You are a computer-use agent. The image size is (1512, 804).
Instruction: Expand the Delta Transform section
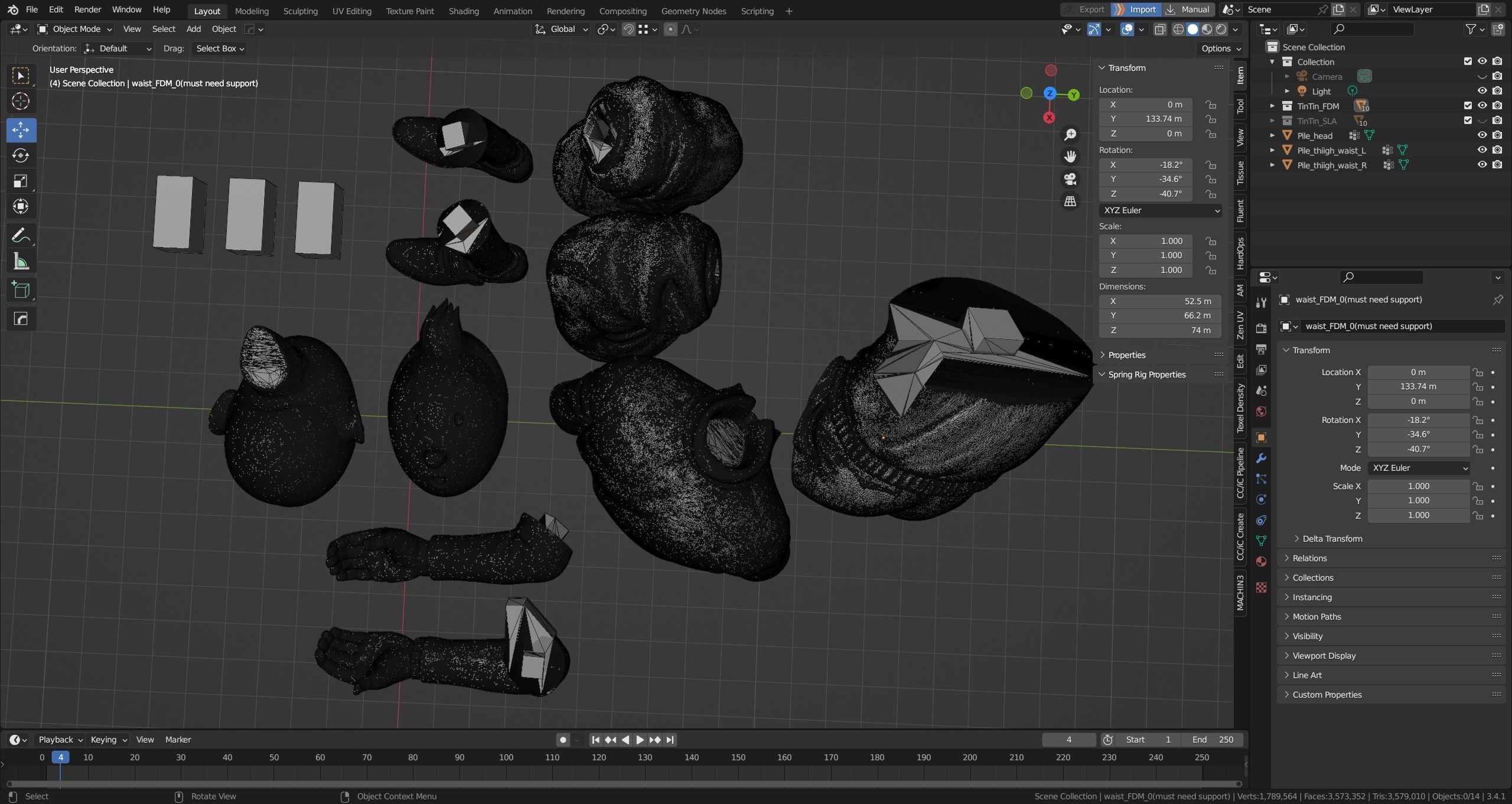[x=1332, y=539]
